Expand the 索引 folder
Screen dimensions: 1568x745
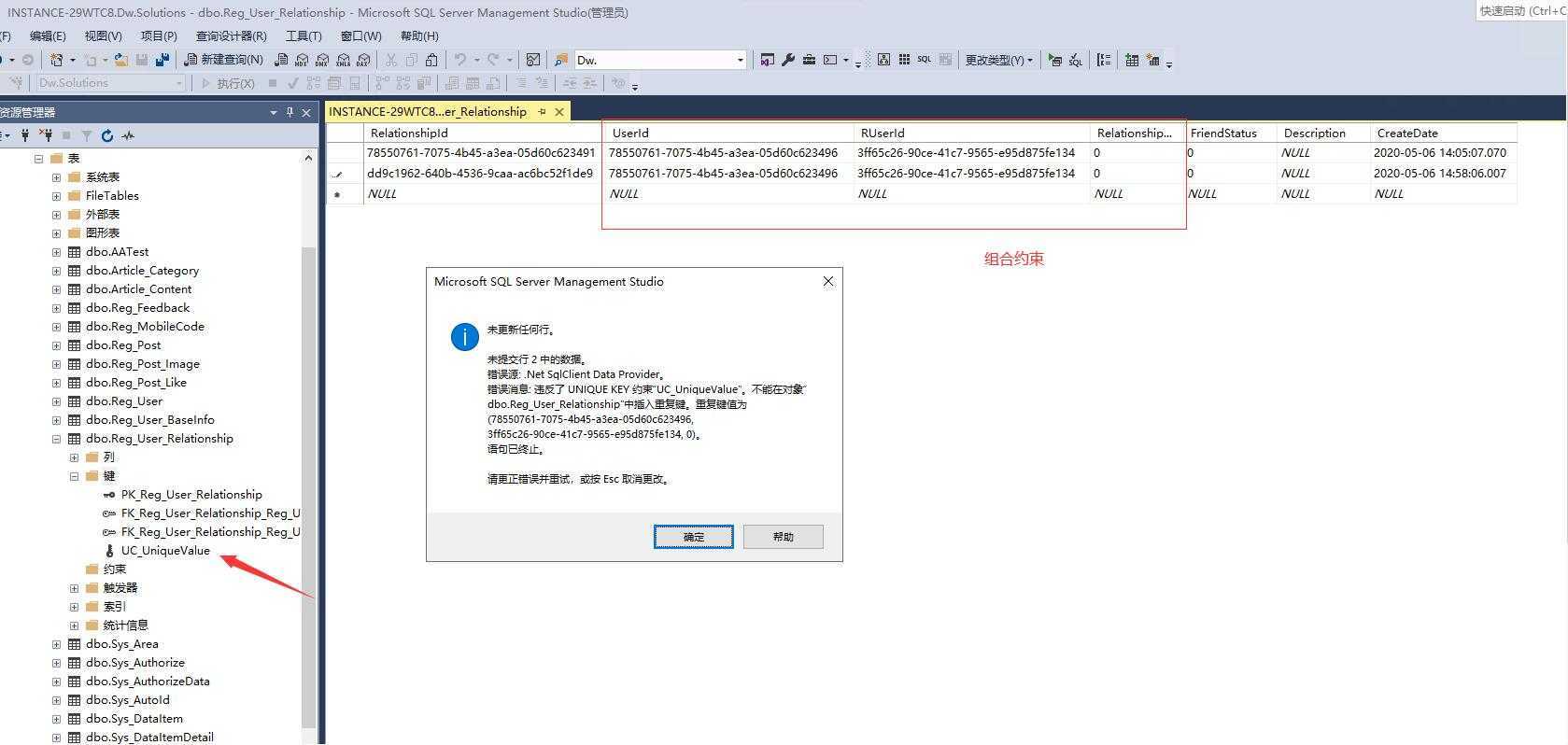pos(74,607)
